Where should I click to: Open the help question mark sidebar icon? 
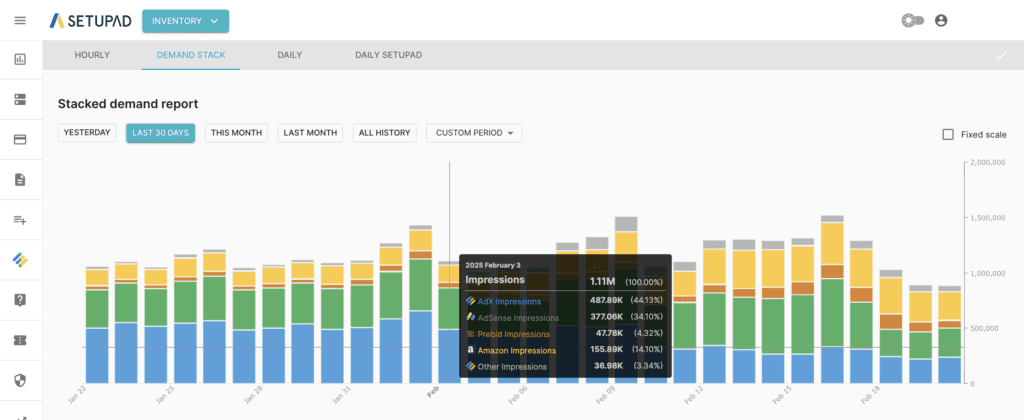click(x=20, y=299)
